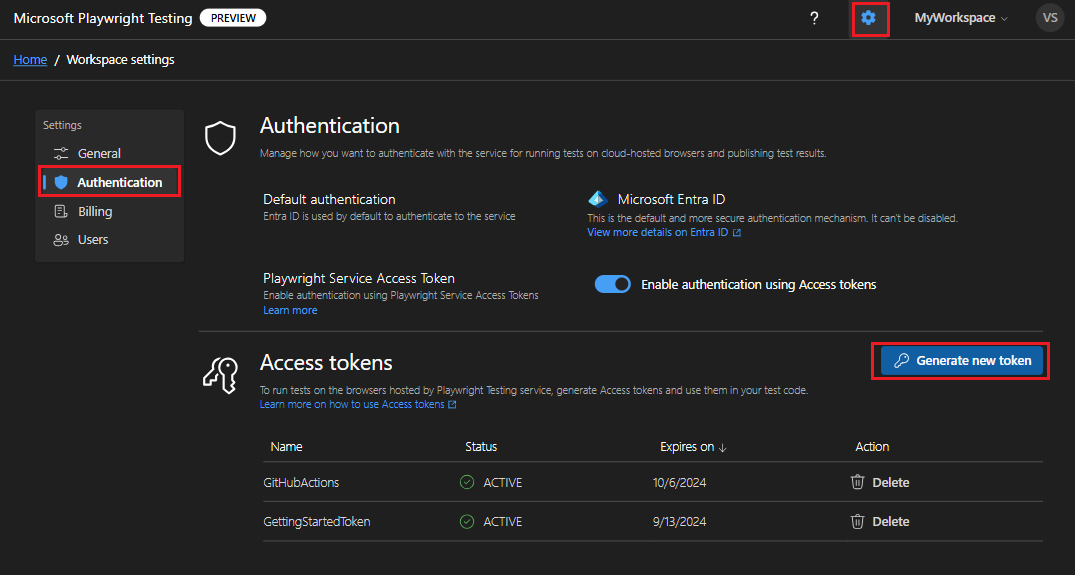Open the VS user avatar
The width and height of the screenshot is (1075, 575).
click(x=1049, y=18)
